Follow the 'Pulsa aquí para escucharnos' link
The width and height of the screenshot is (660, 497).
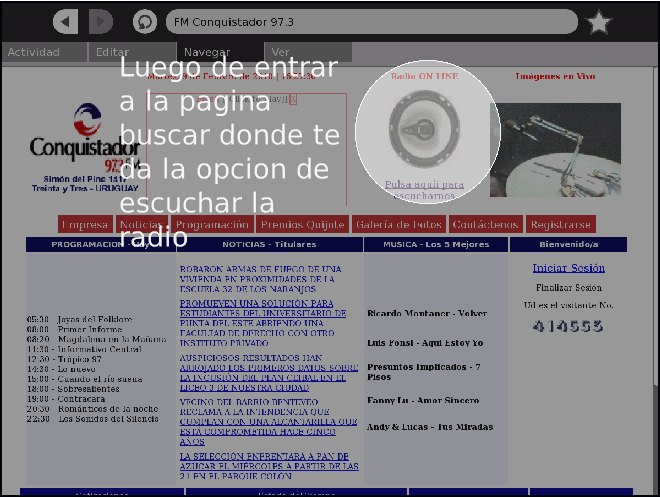click(424, 190)
